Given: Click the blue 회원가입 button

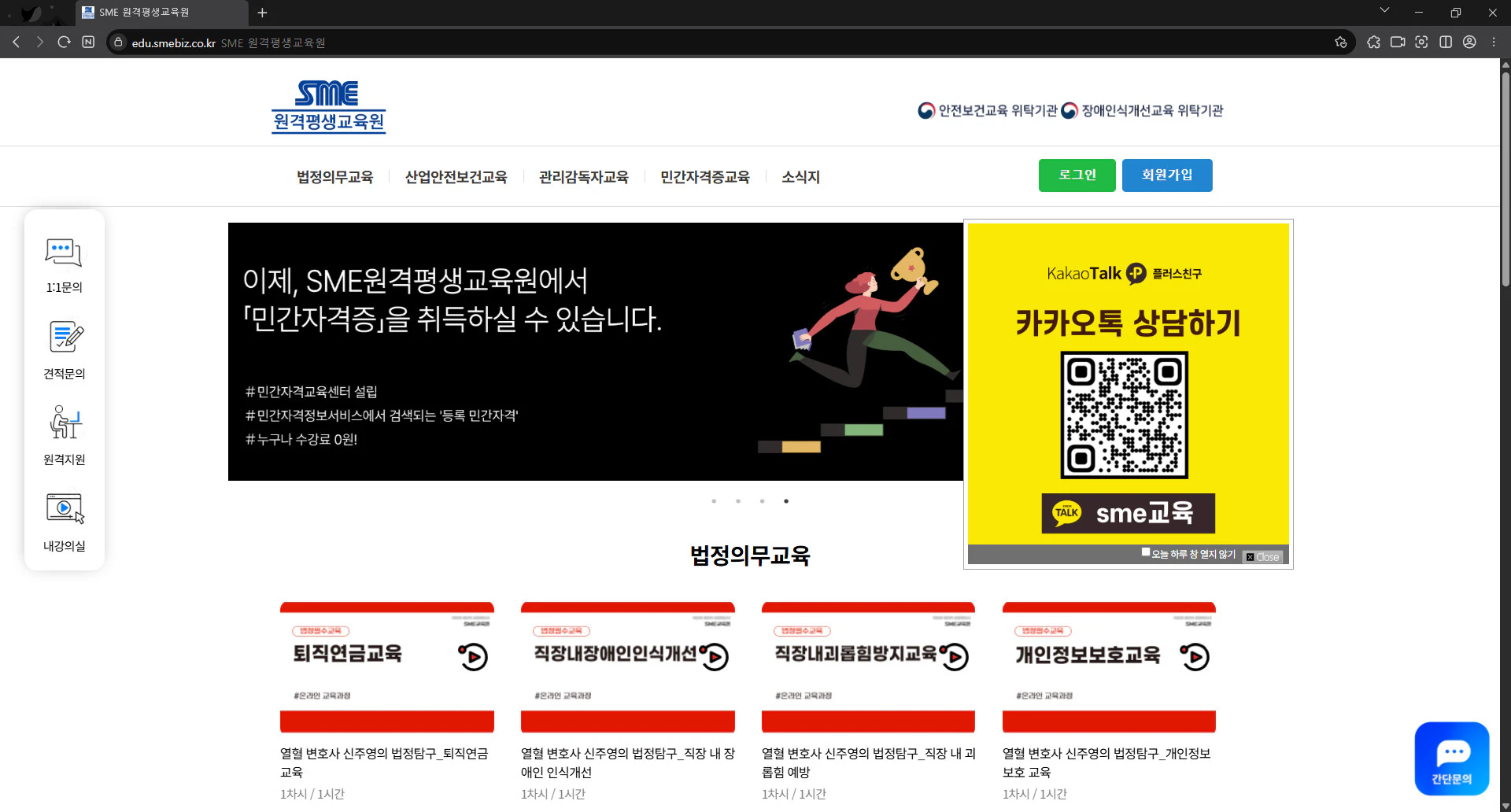Looking at the screenshot, I should (x=1166, y=175).
